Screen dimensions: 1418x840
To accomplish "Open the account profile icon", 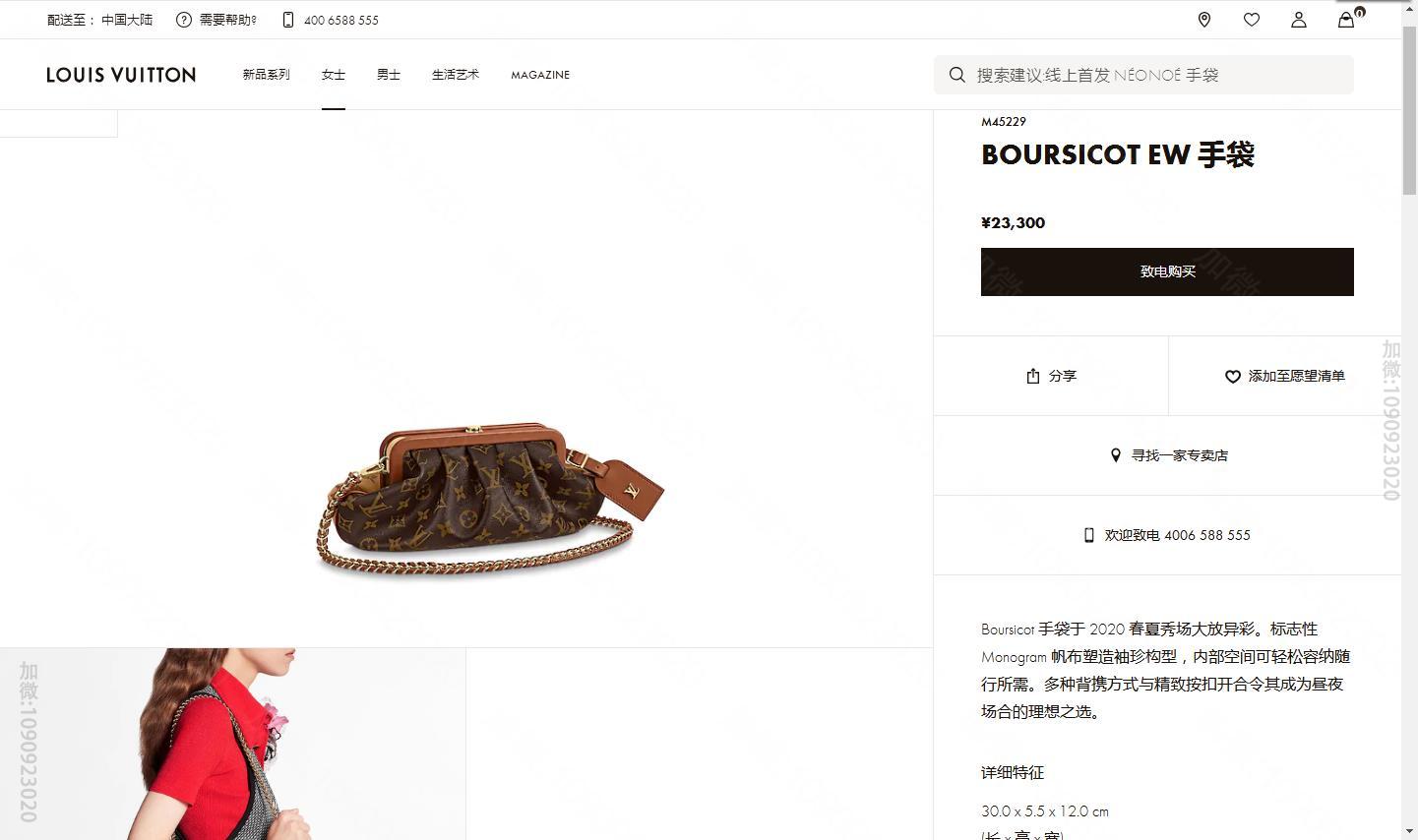I will [x=1298, y=20].
